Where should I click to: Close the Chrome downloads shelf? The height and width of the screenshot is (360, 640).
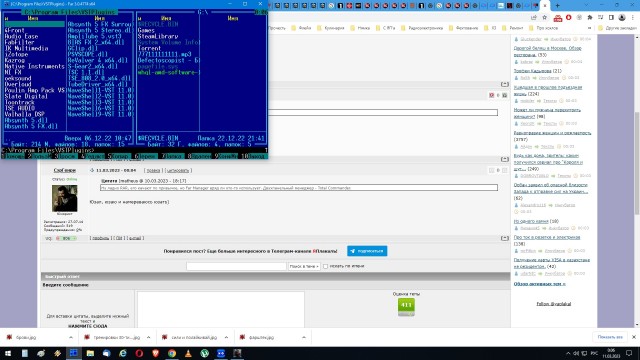pos(633,337)
